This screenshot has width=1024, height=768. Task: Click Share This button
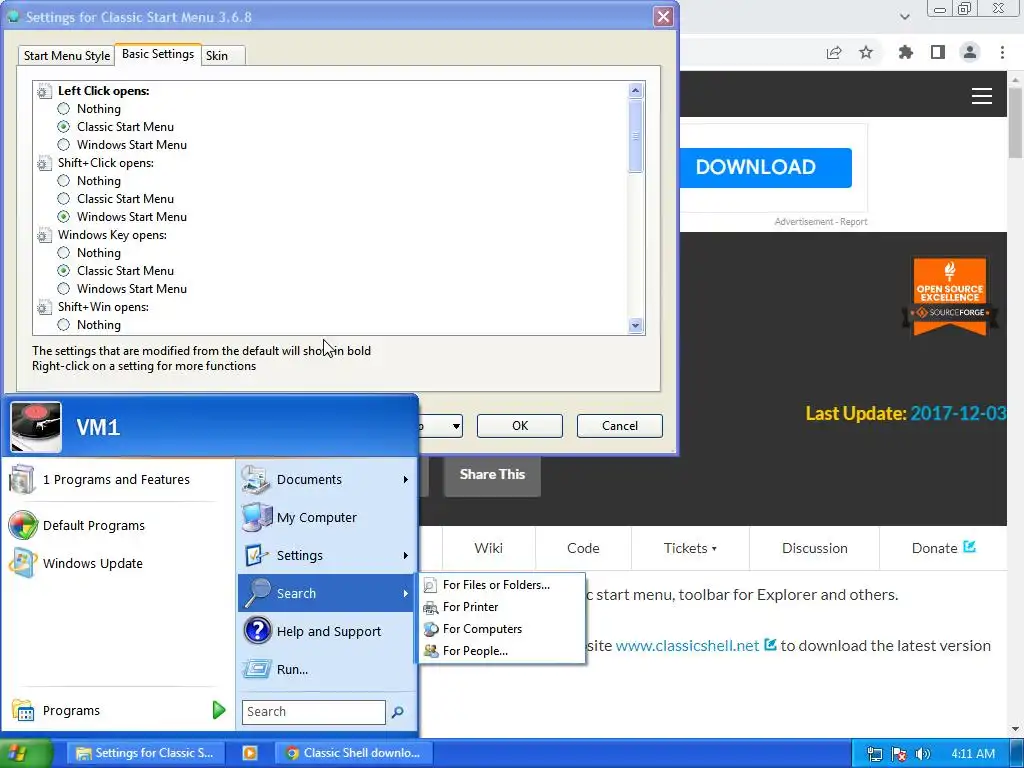[492, 475]
